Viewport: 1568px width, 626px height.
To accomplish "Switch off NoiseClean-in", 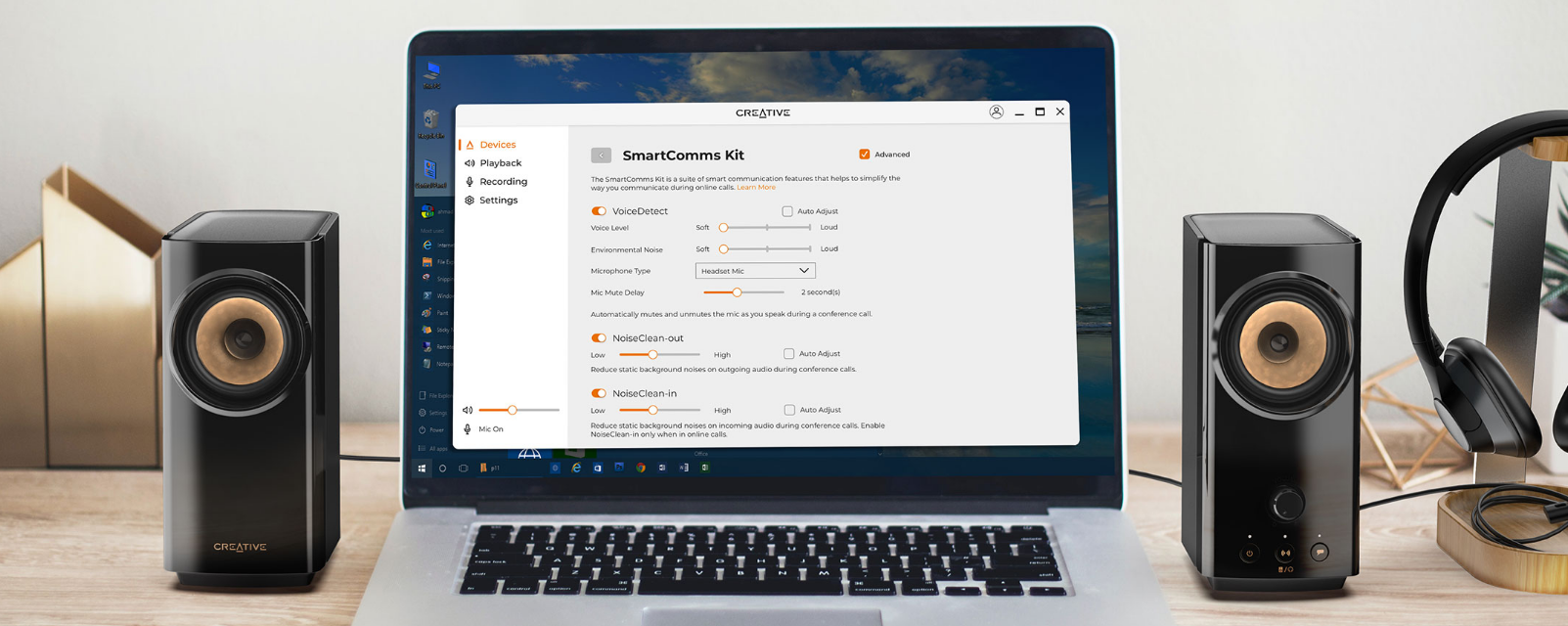I will point(599,393).
